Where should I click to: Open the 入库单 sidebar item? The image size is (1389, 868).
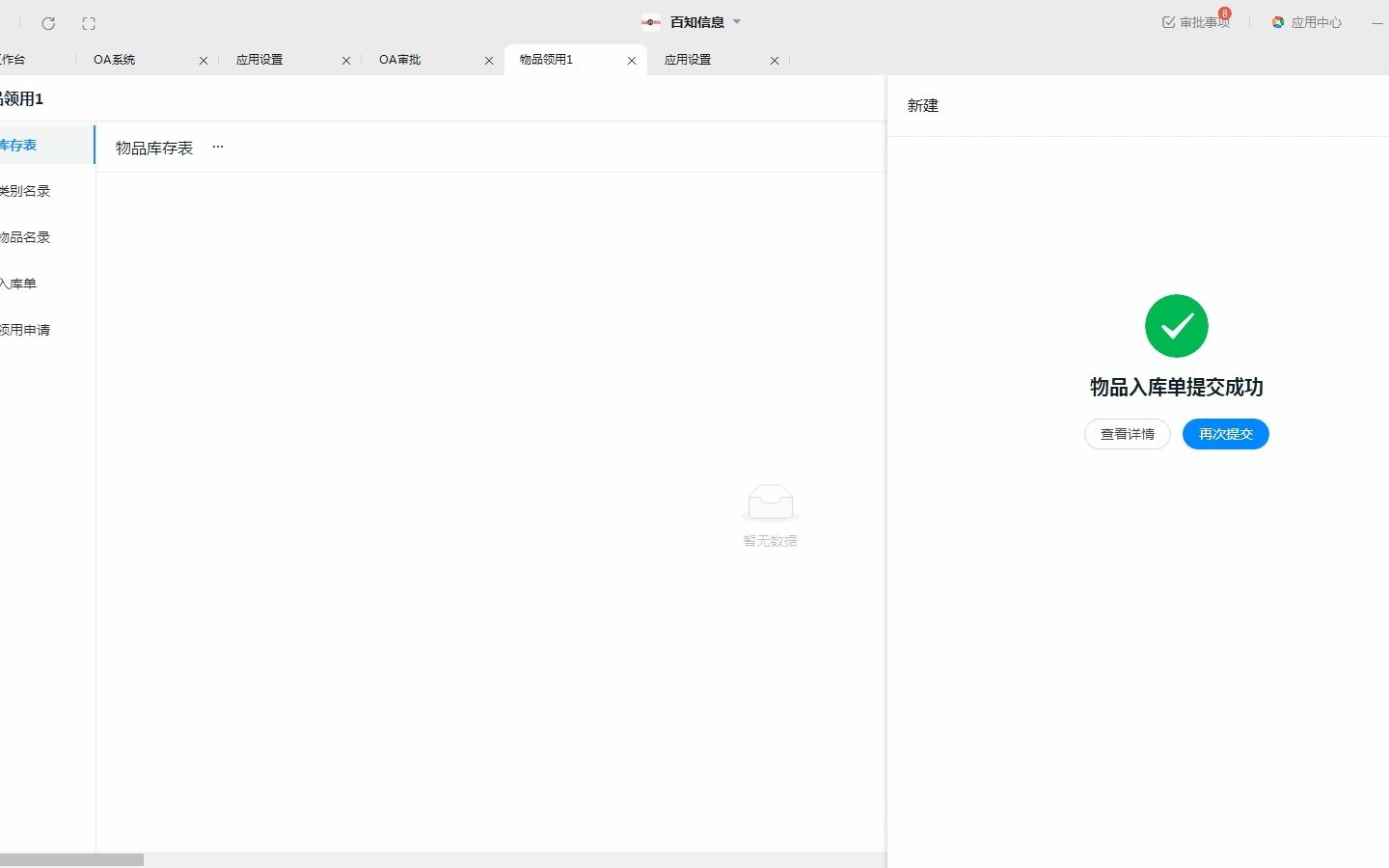(x=47, y=284)
